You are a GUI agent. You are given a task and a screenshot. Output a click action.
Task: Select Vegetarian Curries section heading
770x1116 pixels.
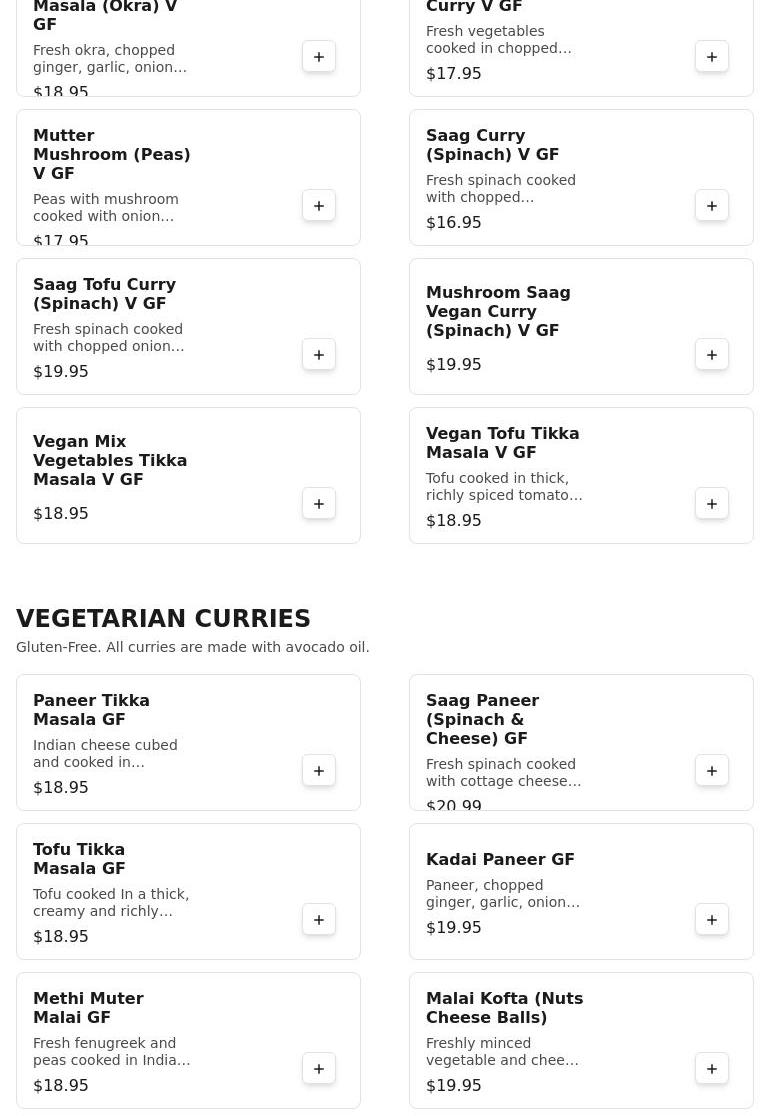click(x=163, y=618)
